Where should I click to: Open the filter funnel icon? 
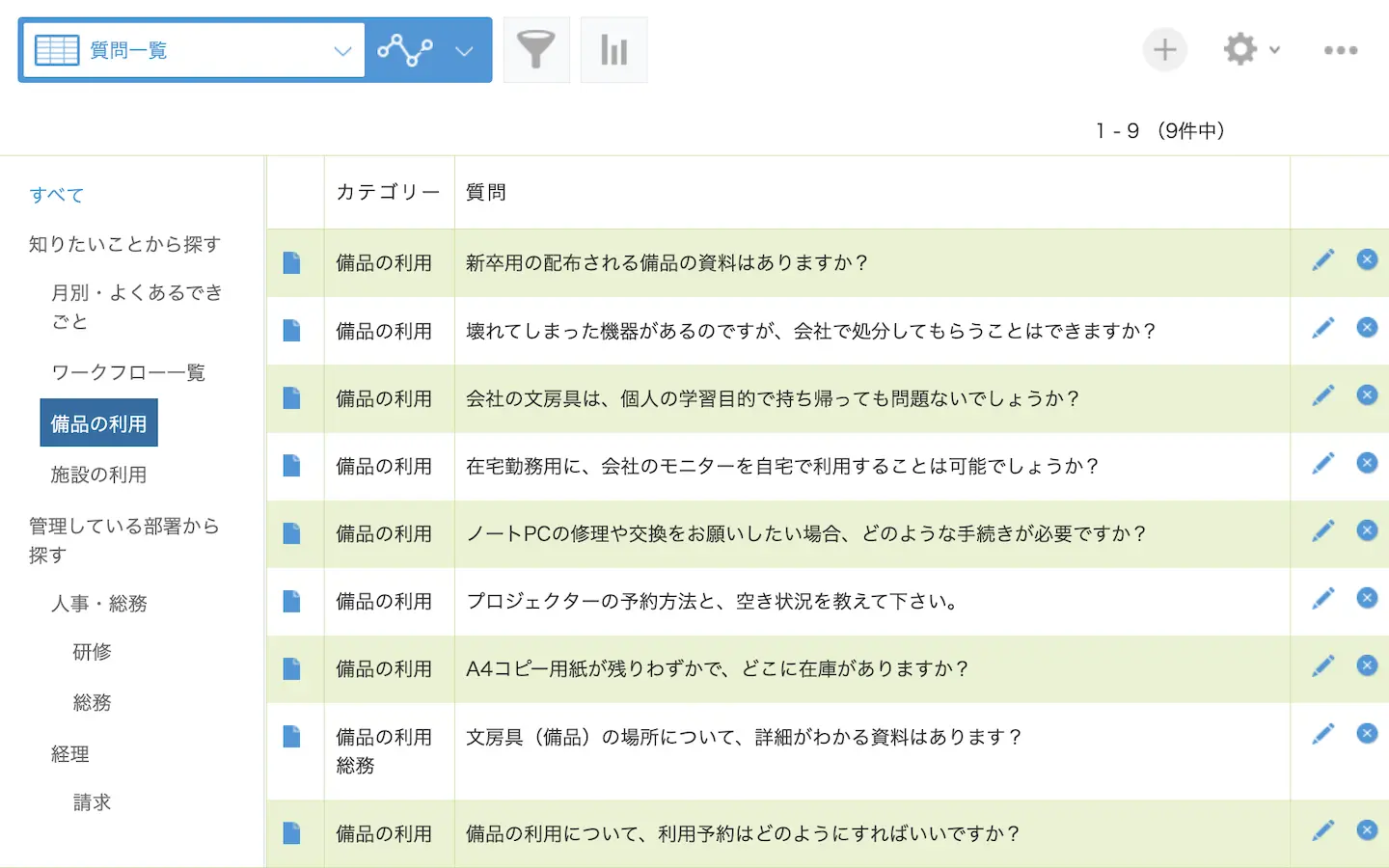pos(536,50)
